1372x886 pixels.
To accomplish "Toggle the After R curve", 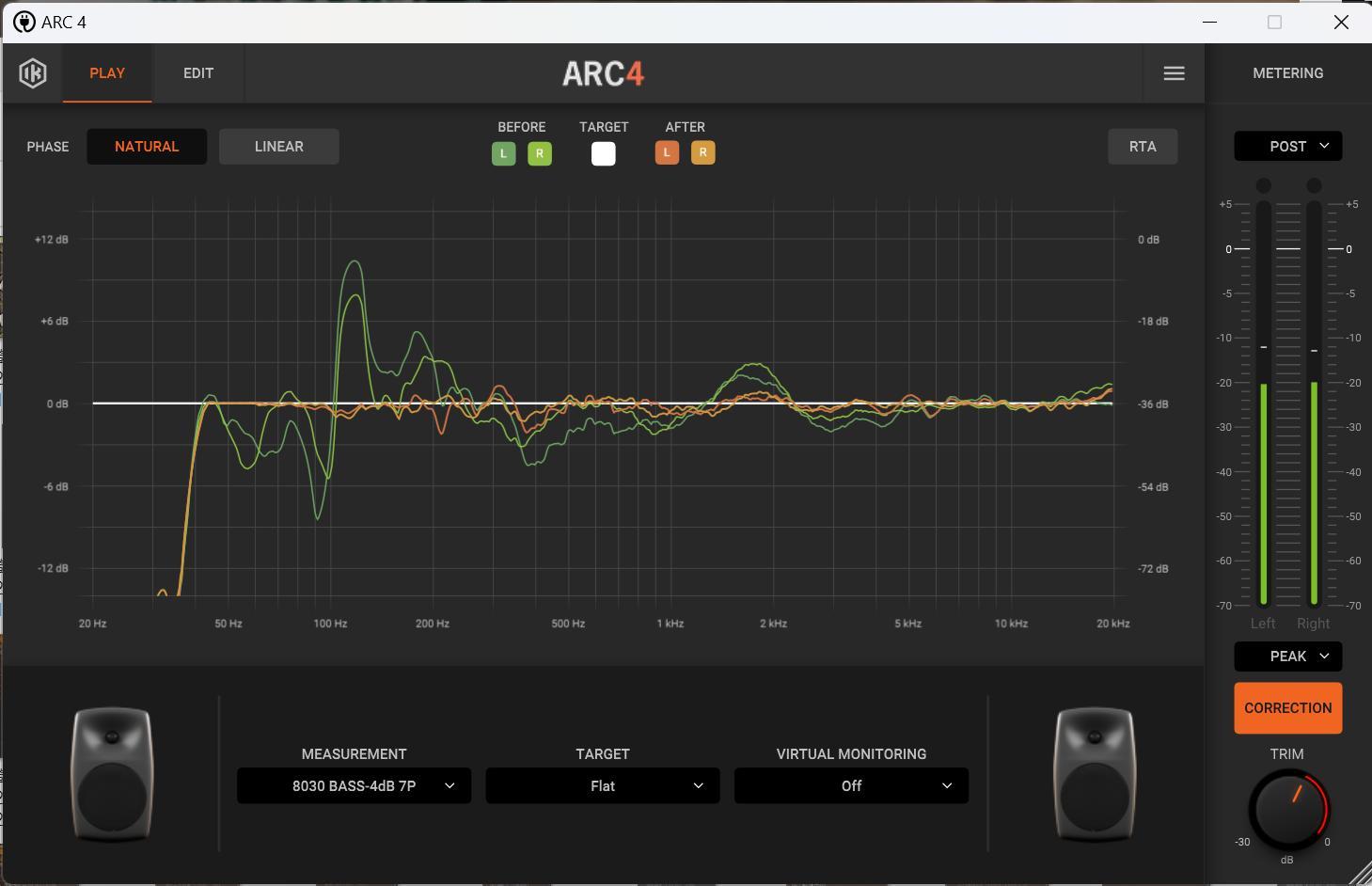I will pos(703,152).
